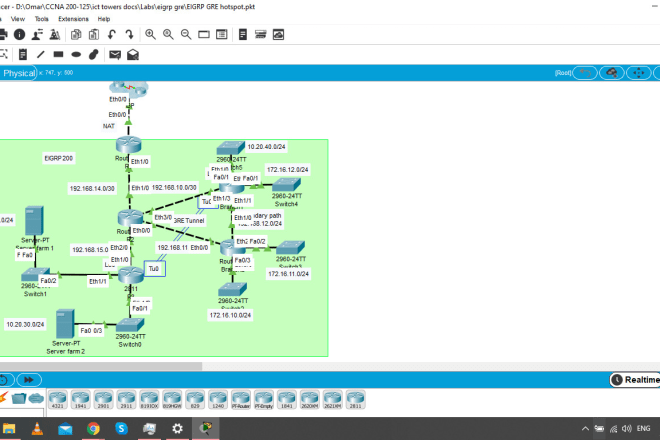This screenshot has height=440, width=660.
Task: Open the Tools menu
Action: pyautogui.click(x=42, y=19)
